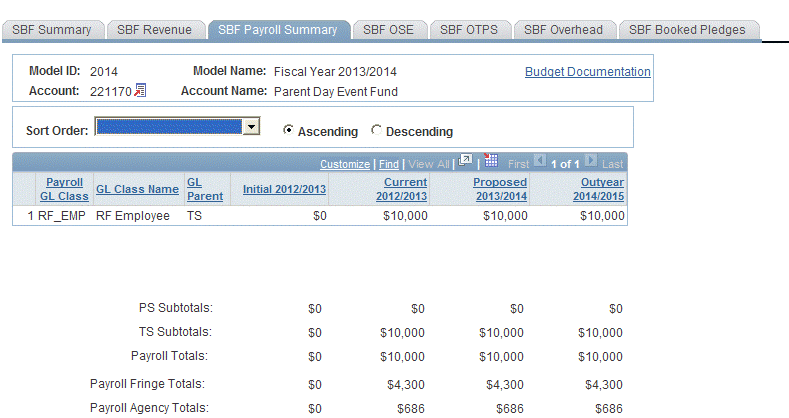Viewport: 789px width, 418px height.
Task: Open the SBF OSE tab
Action: coord(390,30)
